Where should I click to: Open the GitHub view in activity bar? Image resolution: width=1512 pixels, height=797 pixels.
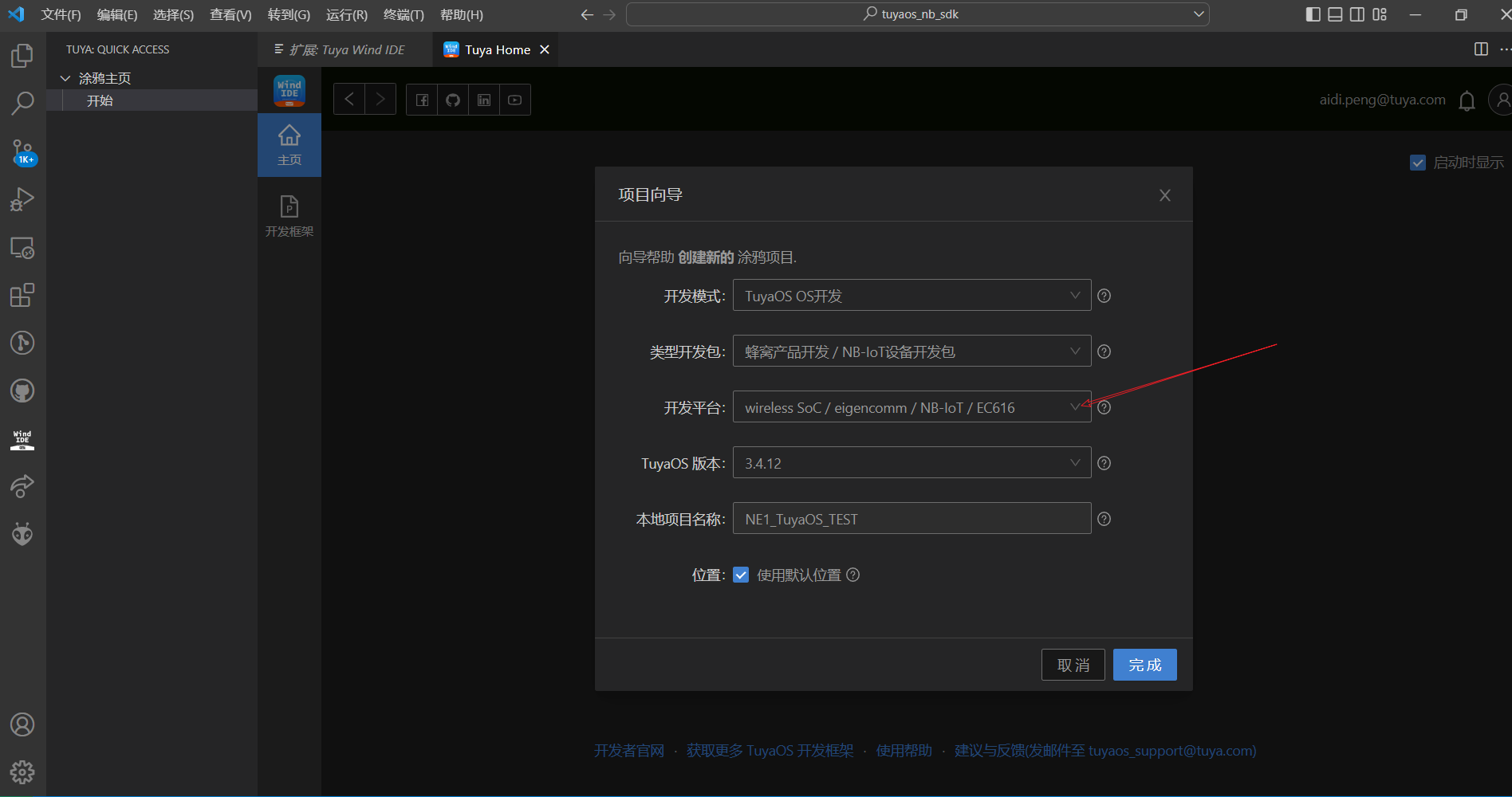click(22, 391)
